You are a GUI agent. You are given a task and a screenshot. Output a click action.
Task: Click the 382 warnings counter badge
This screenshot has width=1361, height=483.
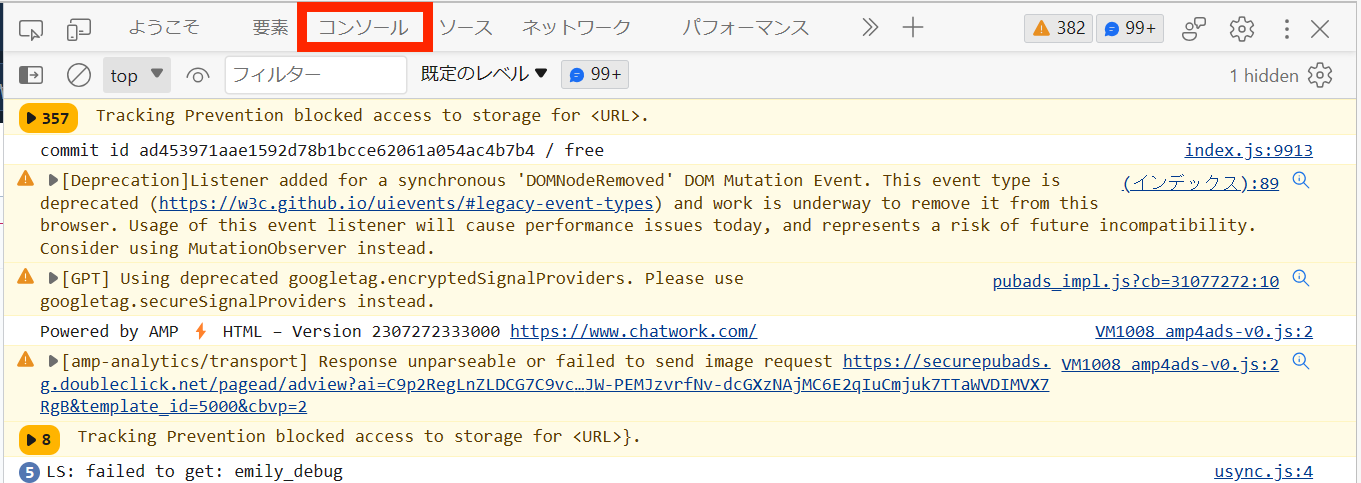(x=1058, y=29)
